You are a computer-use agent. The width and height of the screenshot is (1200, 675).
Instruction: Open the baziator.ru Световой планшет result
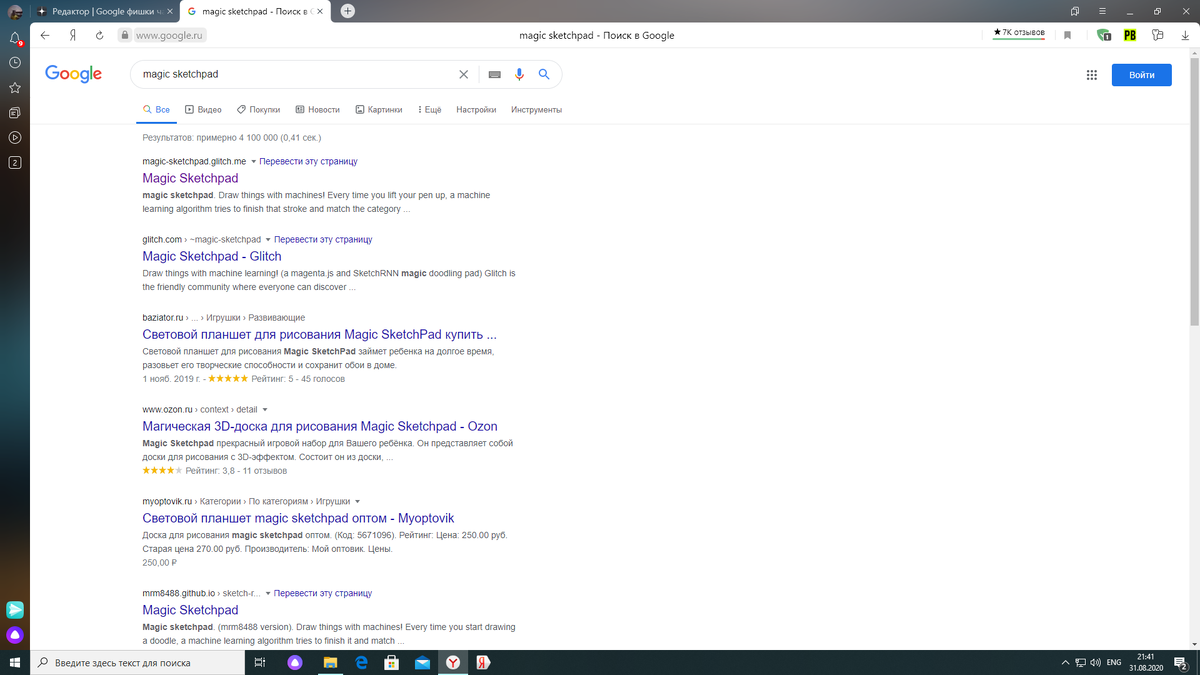pyautogui.click(x=319, y=334)
